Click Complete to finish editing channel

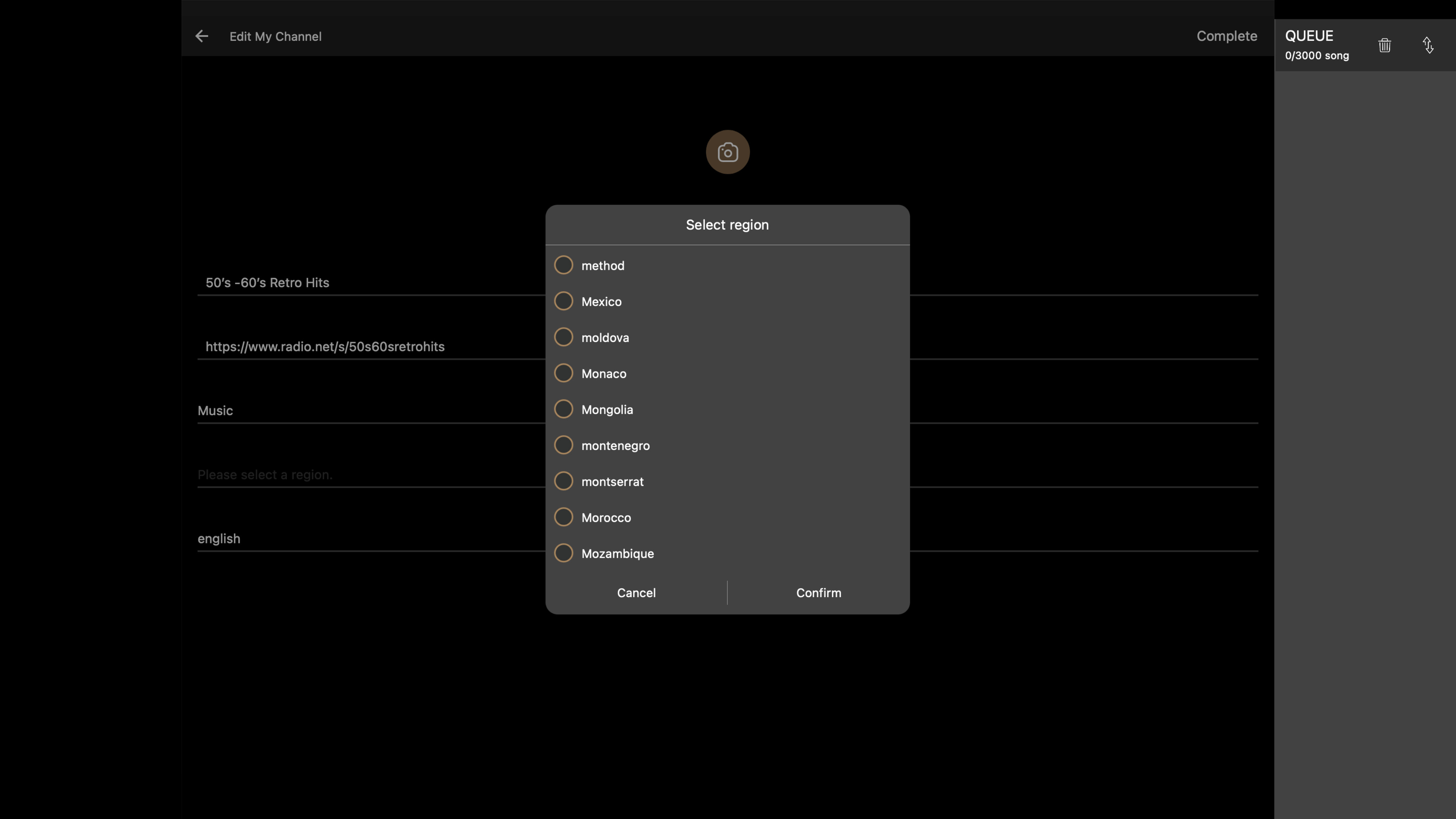1226,36
